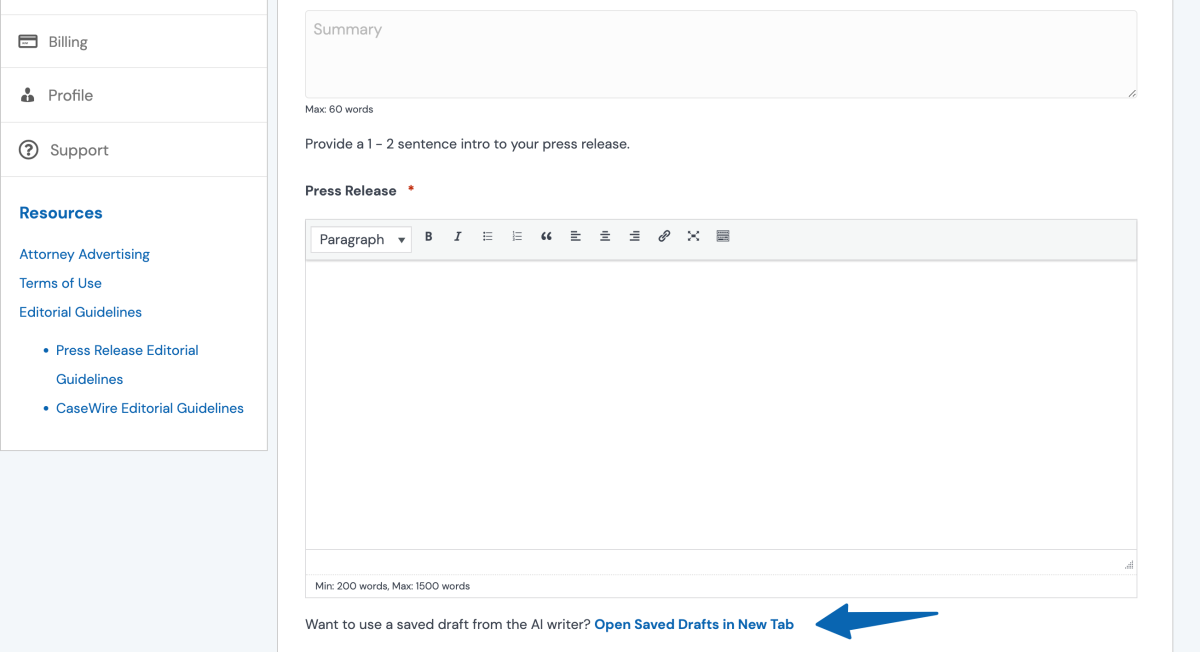Click into the Summary text field
The height and width of the screenshot is (652, 1200).
coord(720,55)
